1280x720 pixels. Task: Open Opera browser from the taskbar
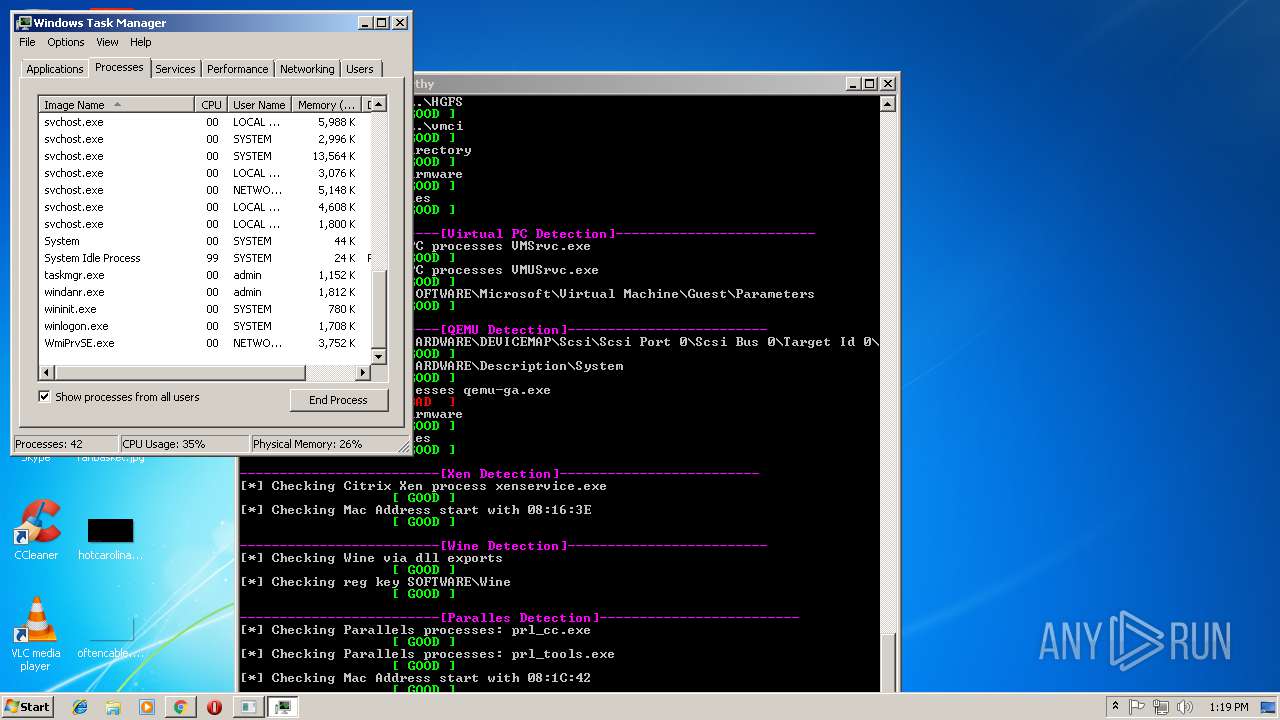(x=214, y=707)
